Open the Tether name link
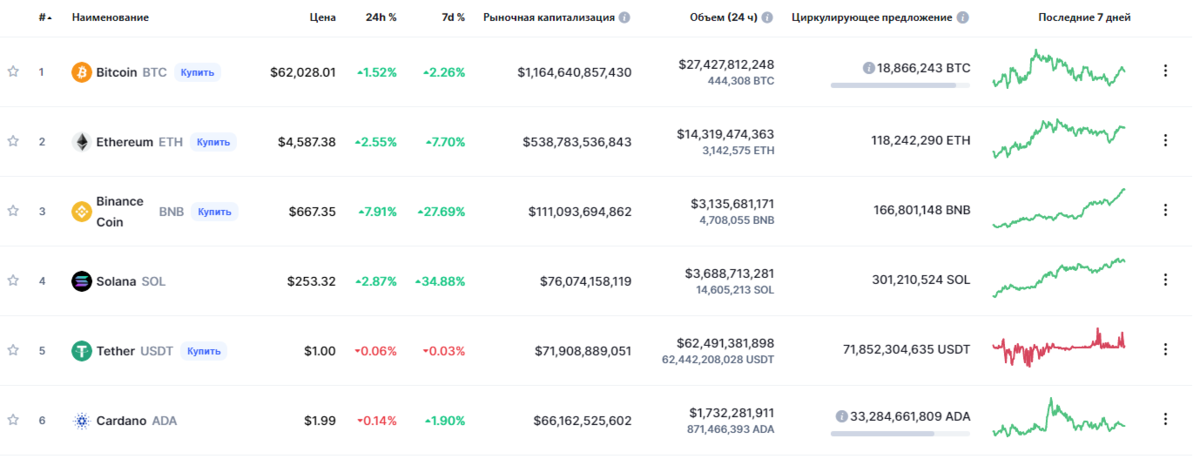The image size is (1200, 459). click(116, 351)
